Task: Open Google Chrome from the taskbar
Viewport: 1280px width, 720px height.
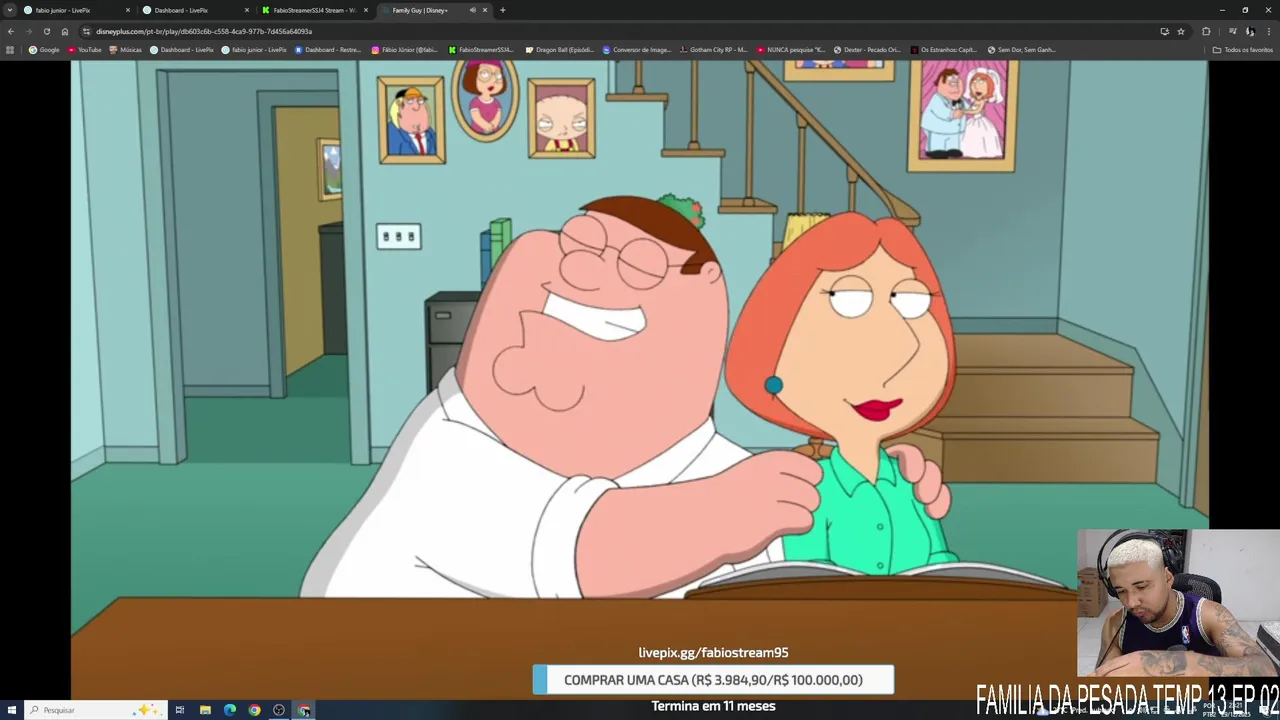Action: pos(254,710)
